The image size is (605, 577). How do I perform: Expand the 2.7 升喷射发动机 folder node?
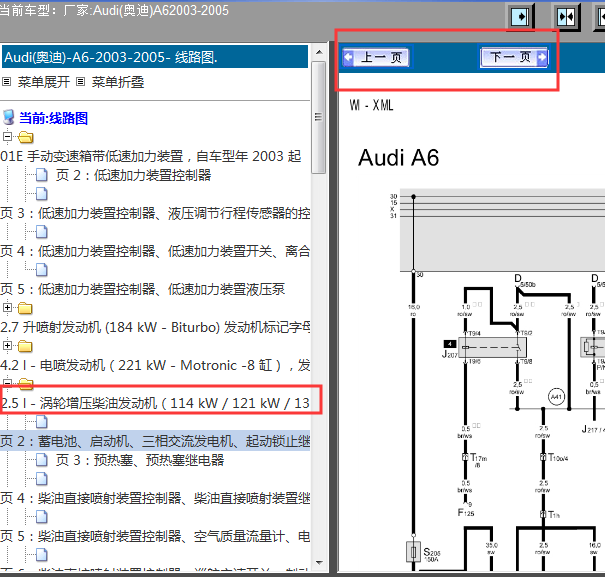coord(7,308)
